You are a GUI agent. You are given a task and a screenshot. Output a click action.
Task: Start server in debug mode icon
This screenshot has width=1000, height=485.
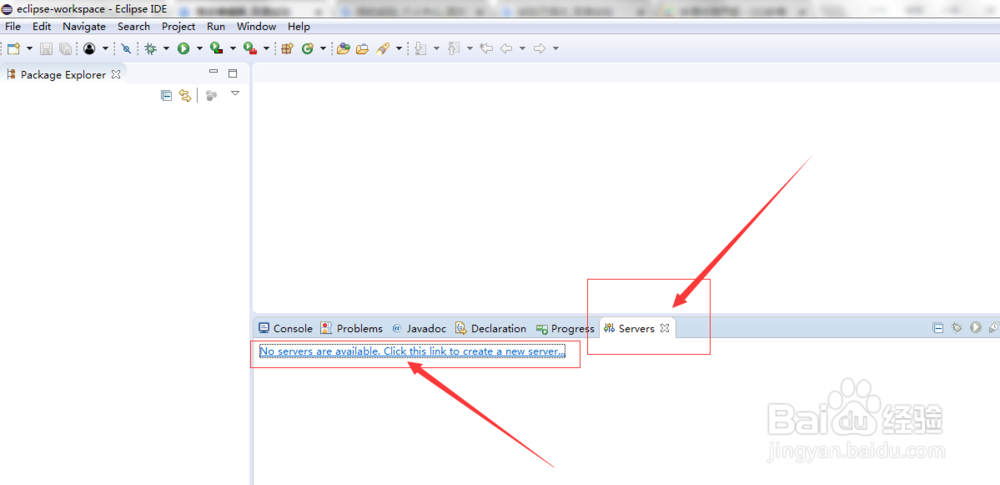957,328
